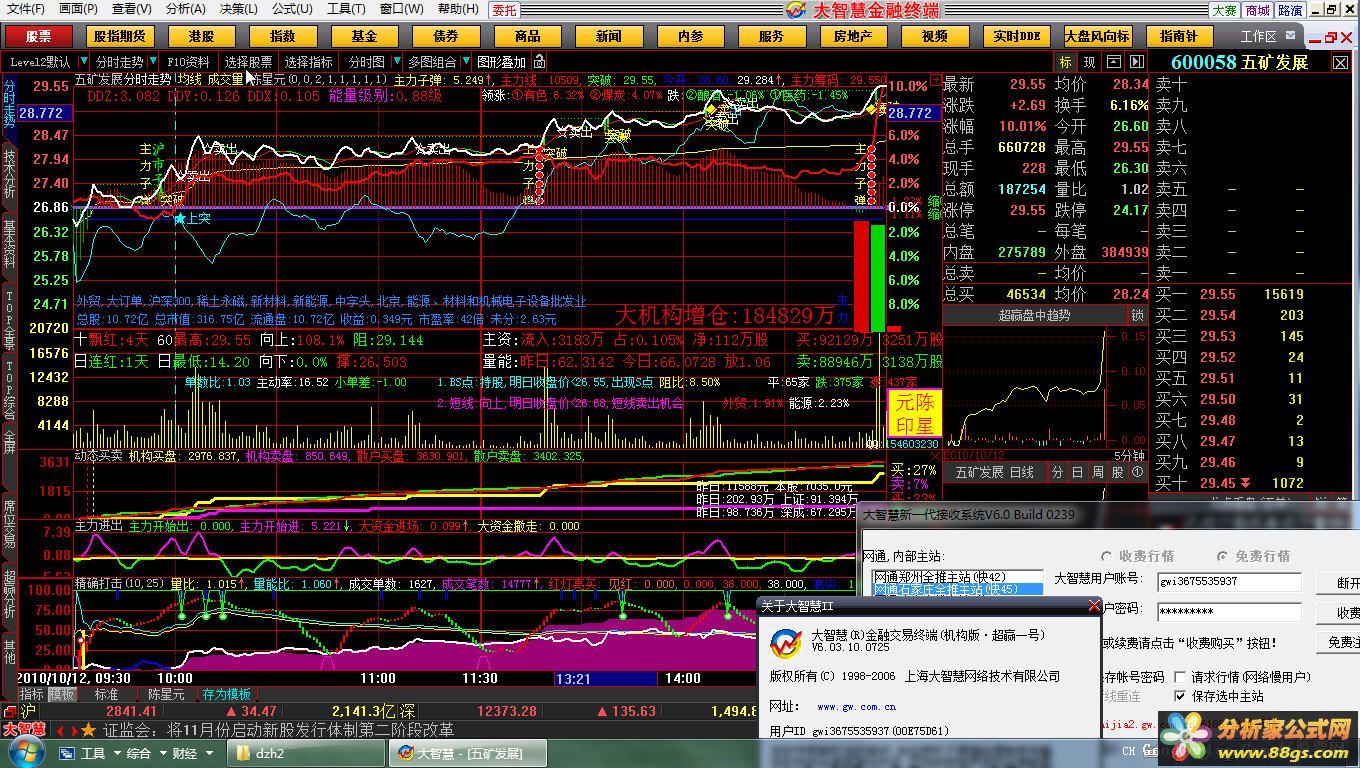Screen dimensions: 1360x768
Task: Click the 委托 trade button
Action: [x=505, y=10]
